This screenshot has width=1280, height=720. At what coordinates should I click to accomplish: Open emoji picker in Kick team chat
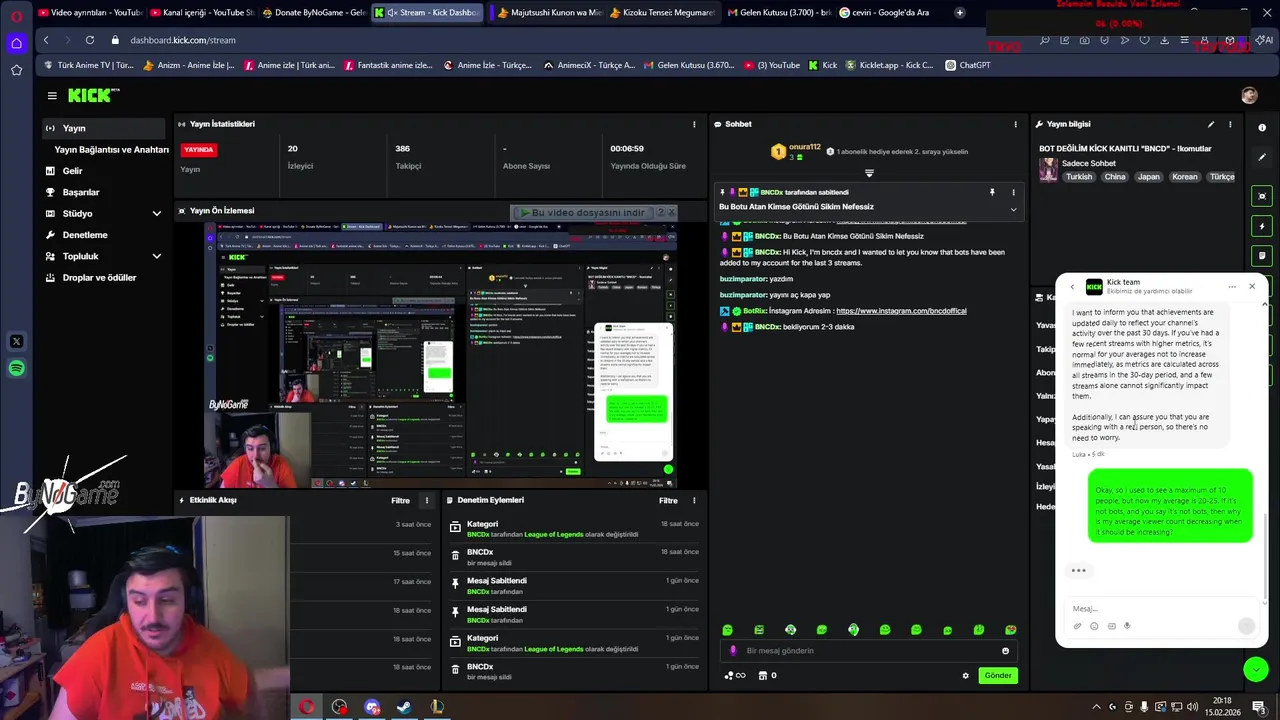pos(1094,626)
